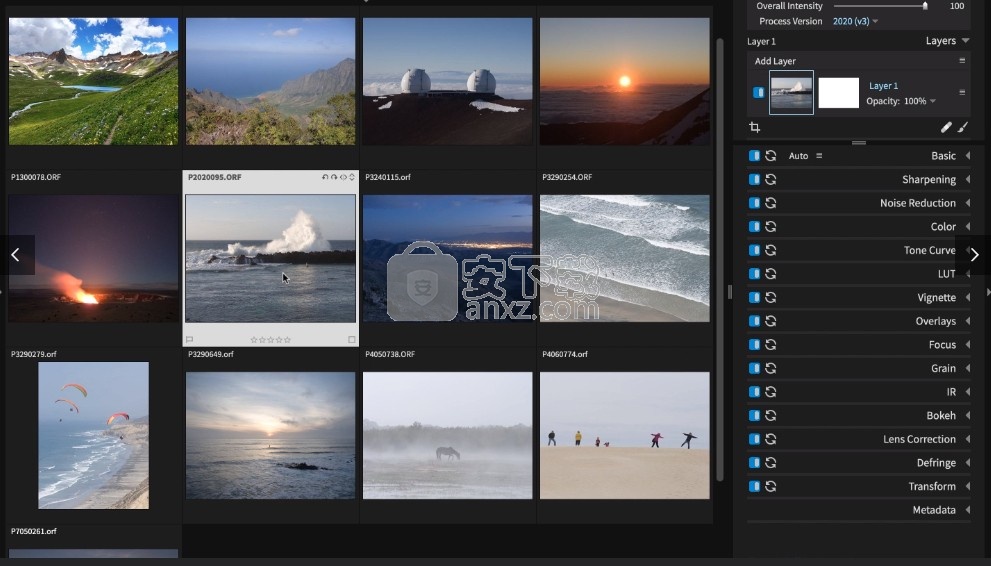Viewport: 991px width, 566px height.
Task: Disable the Sharpening pane toggle
Action: tap(754, 179)
